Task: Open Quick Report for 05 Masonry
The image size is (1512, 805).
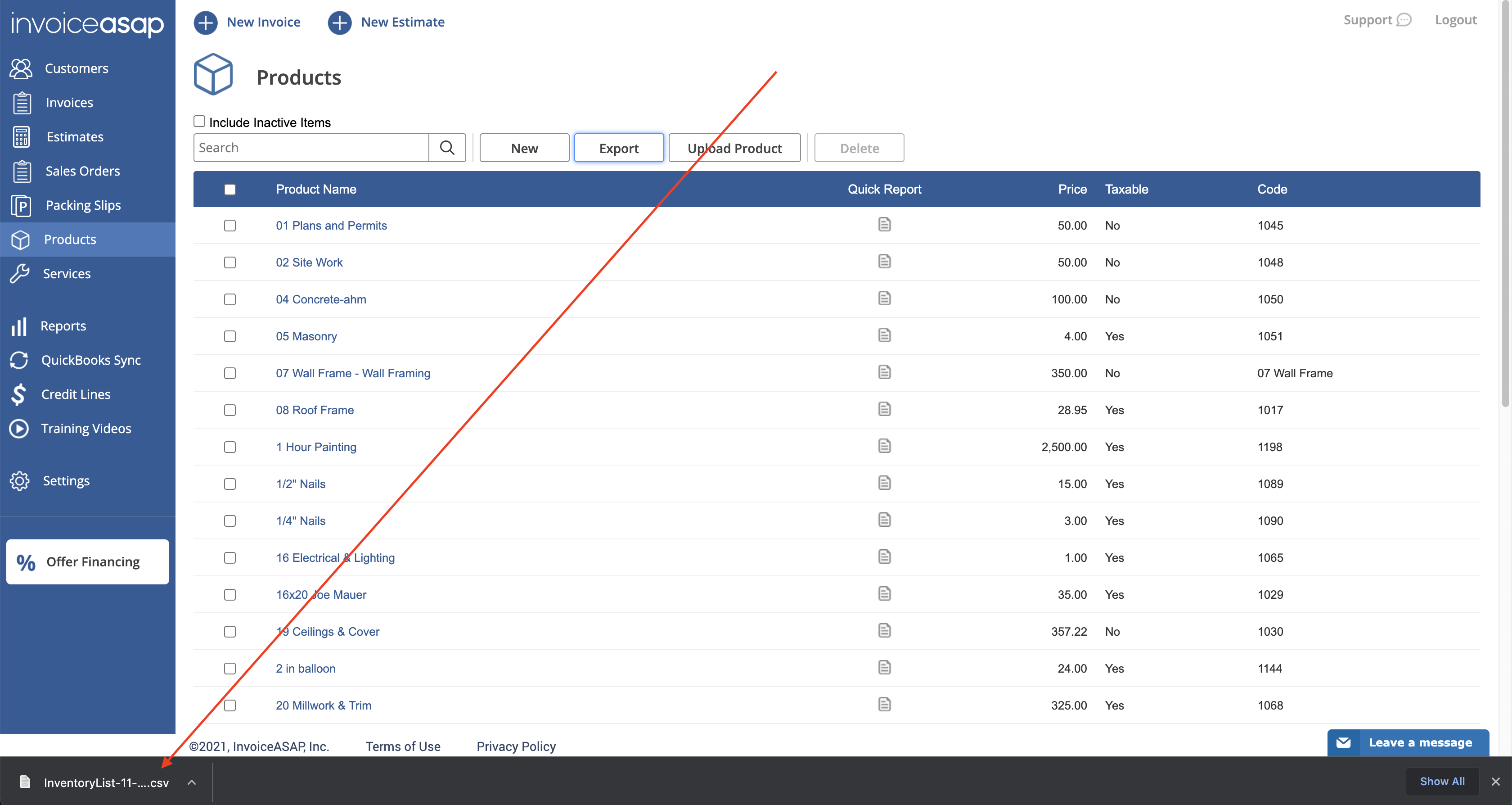Action: click(885, 335)
